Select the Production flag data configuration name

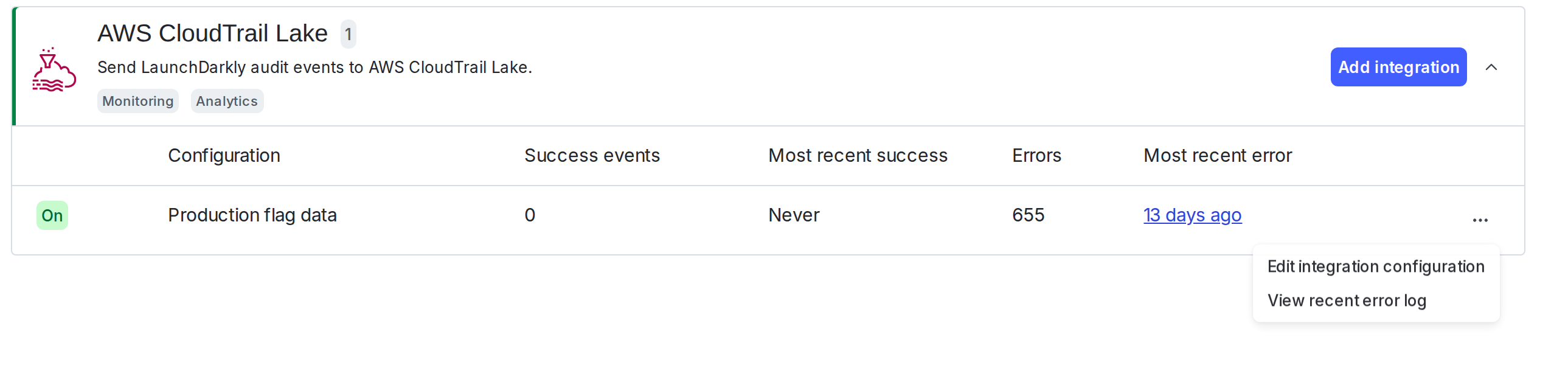252,215
